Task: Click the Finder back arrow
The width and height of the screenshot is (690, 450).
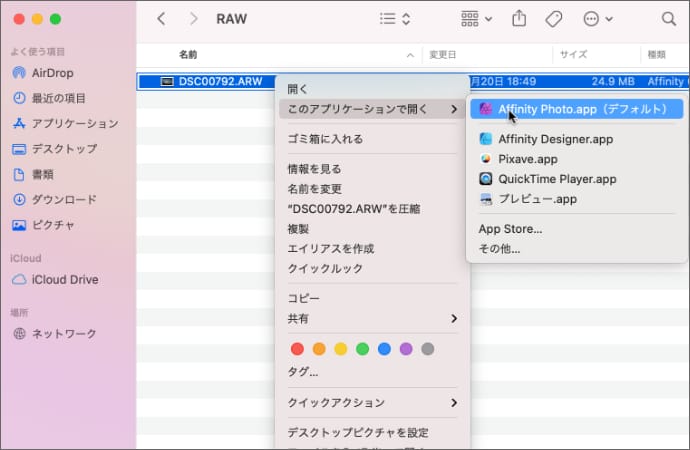Action: [162, 18]
